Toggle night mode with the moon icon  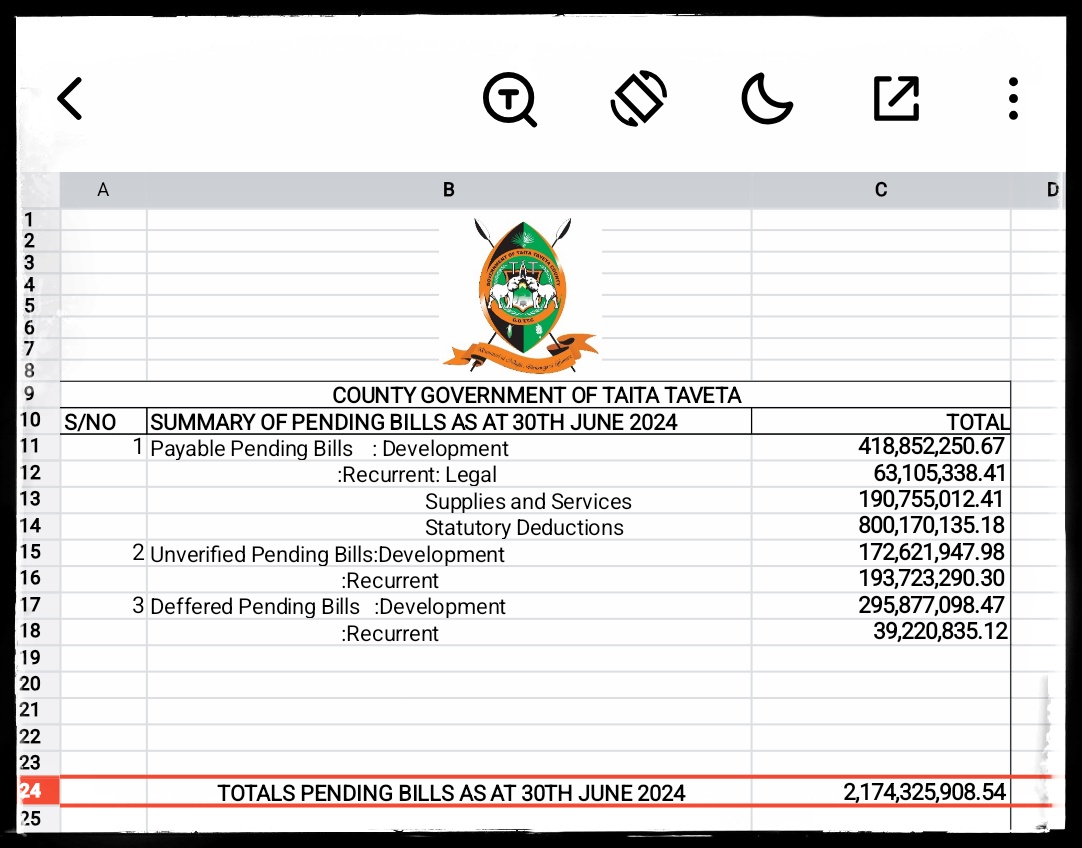[x=767, y=99]
